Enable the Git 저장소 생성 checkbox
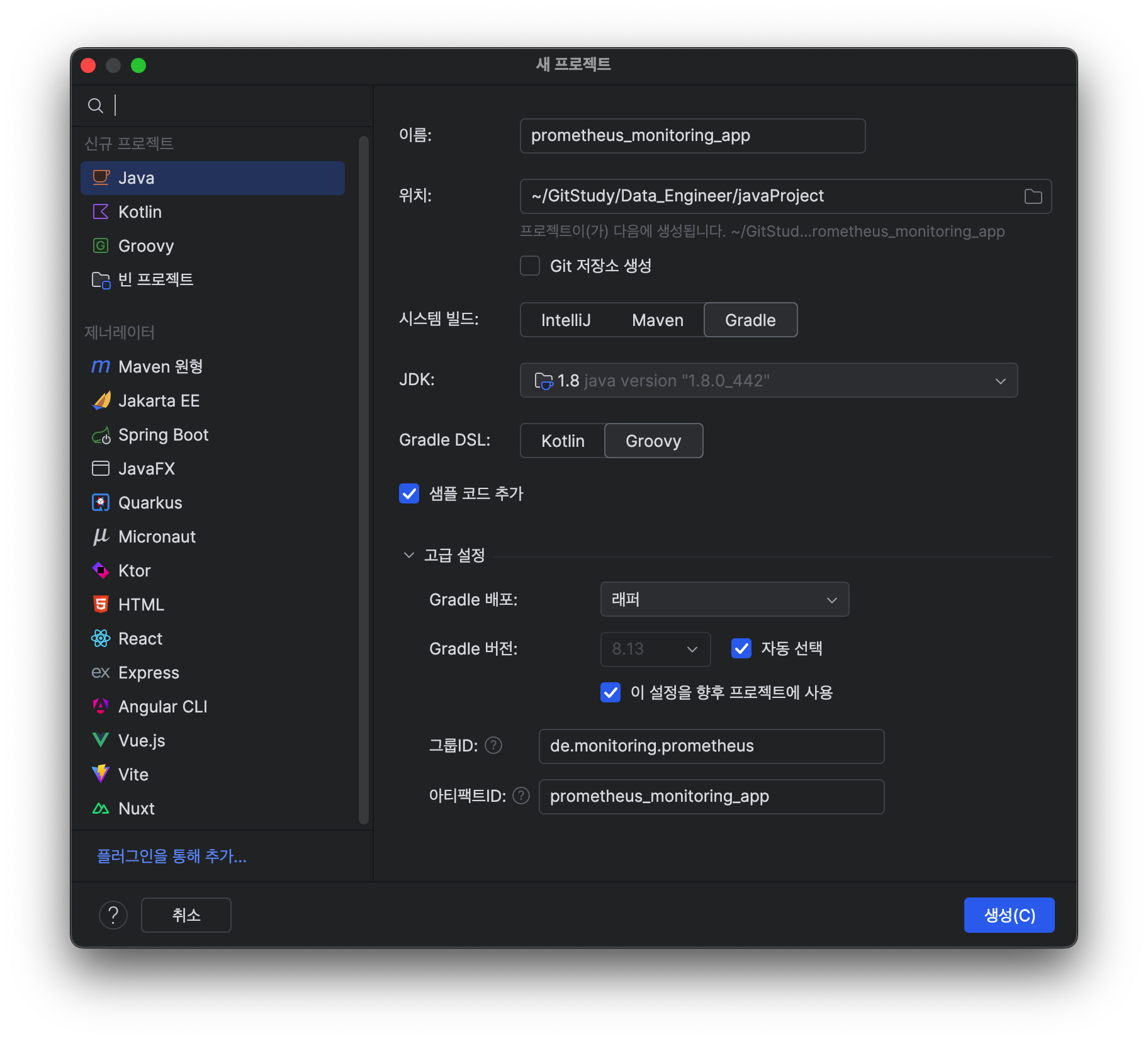 (x=530, y=266)
